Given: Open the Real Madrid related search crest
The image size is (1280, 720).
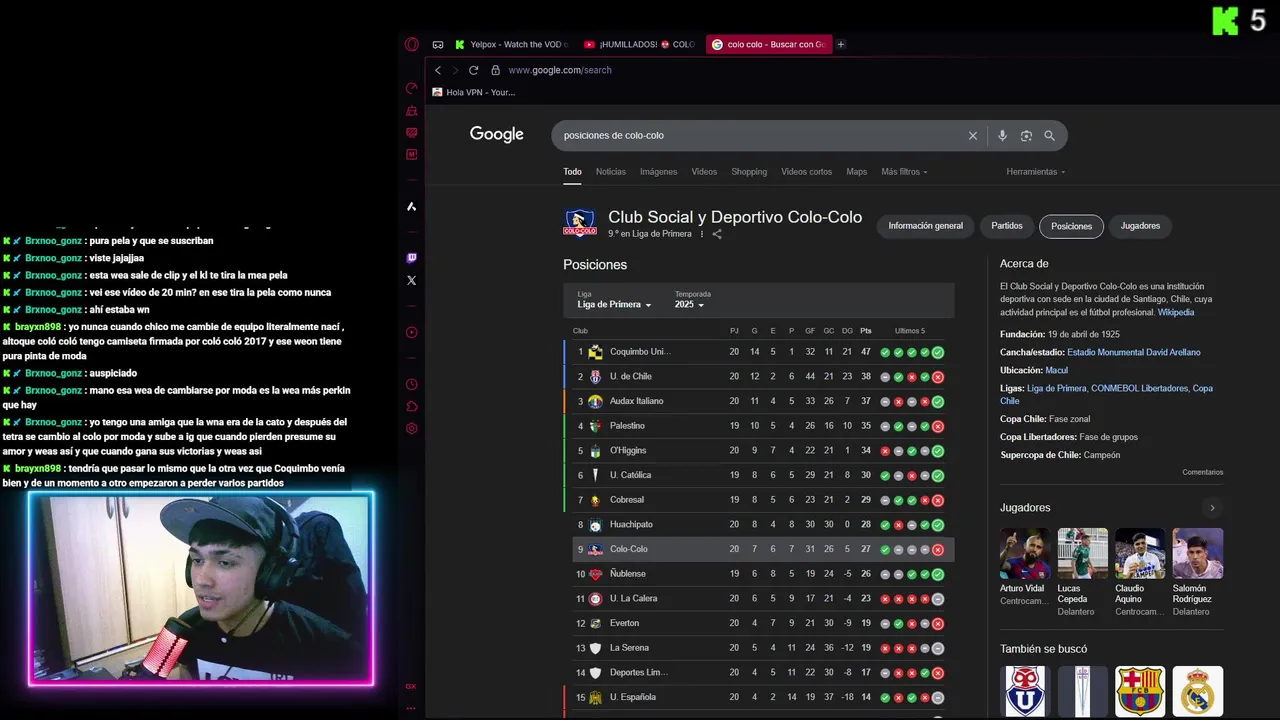Looking at the screenshot, I should pyautogui.click(x=1198, y=691).
